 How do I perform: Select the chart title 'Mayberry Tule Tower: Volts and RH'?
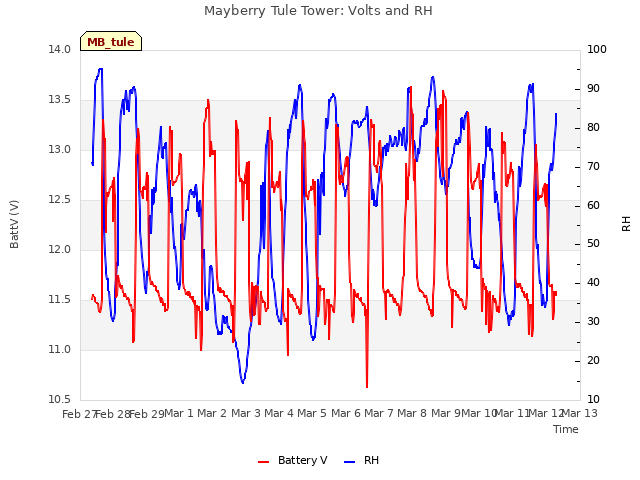click(x=318, y=11)
